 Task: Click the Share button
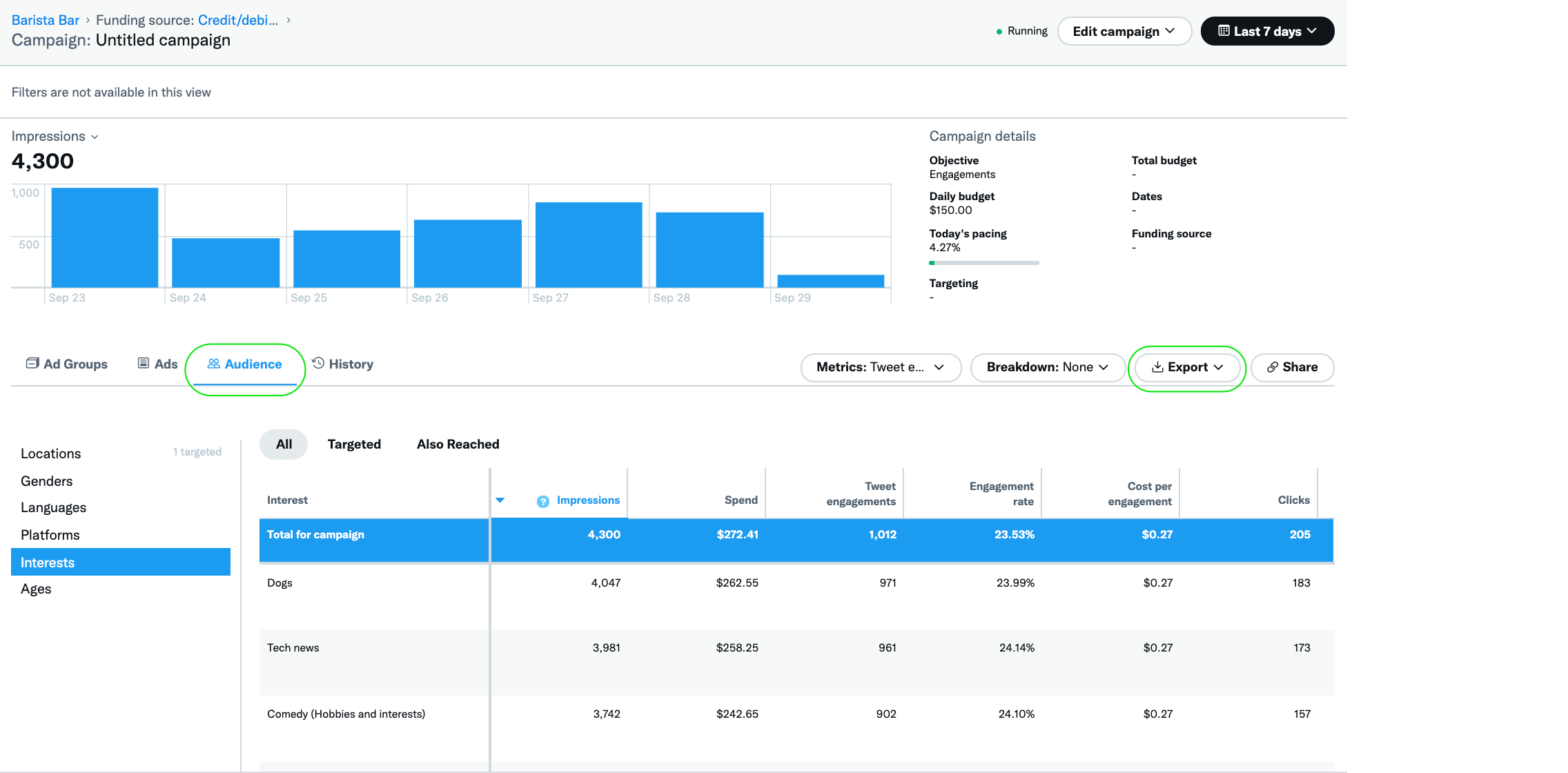[1292, 367]
